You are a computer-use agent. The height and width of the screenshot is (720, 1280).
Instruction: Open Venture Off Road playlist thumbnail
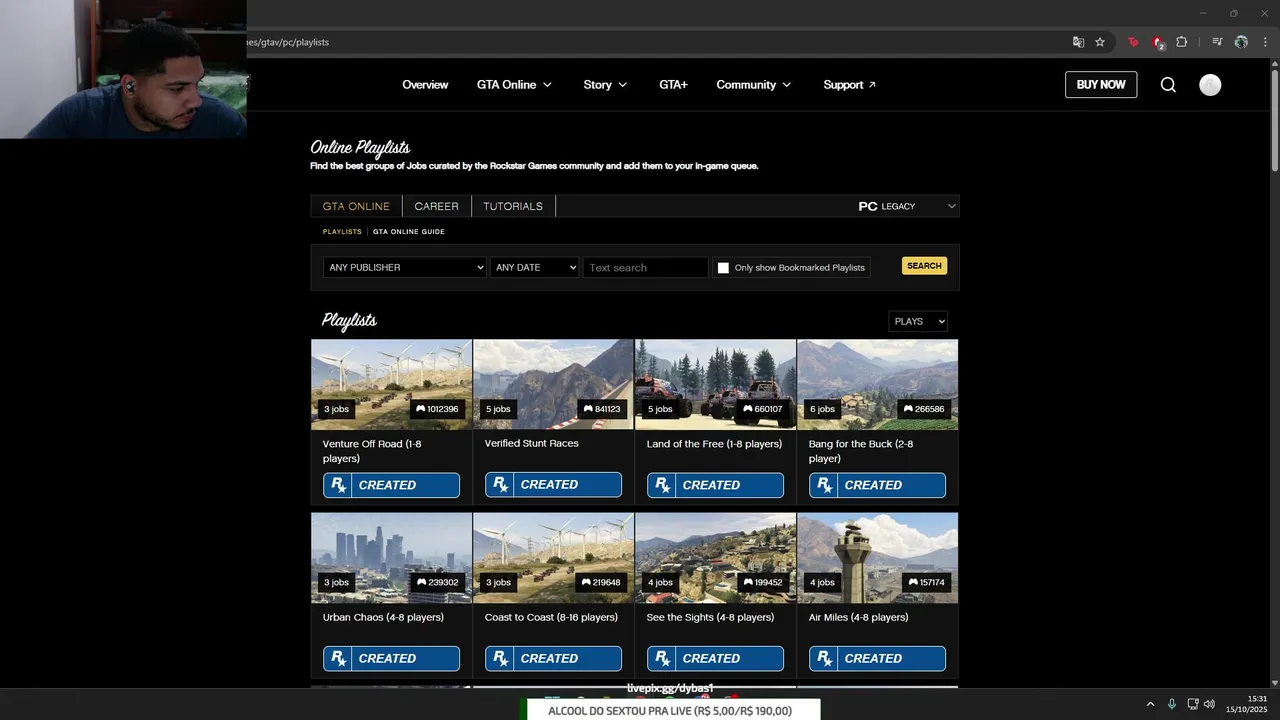coord(391,384)
